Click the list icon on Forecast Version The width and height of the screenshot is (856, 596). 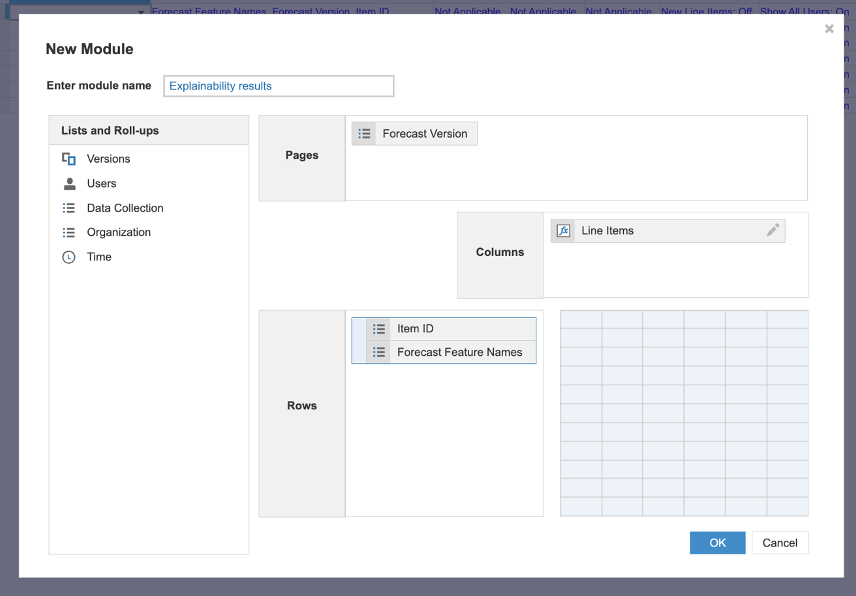pos(363,132)
